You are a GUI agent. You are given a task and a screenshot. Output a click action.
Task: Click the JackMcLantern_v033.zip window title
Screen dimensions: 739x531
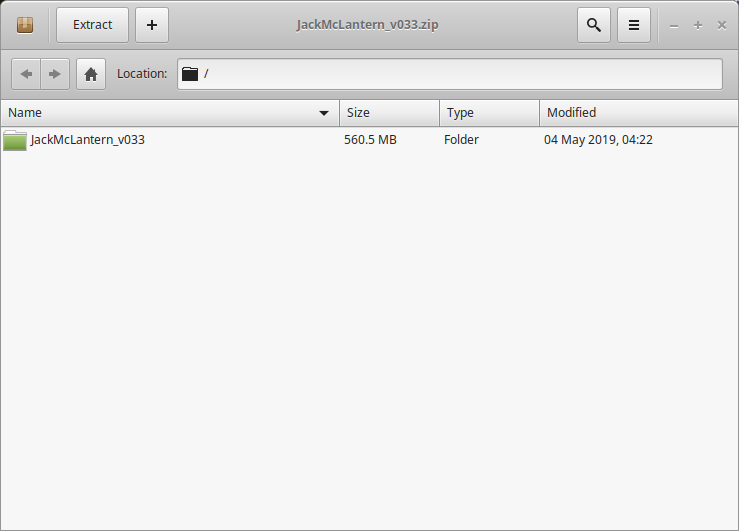point(368,25)
